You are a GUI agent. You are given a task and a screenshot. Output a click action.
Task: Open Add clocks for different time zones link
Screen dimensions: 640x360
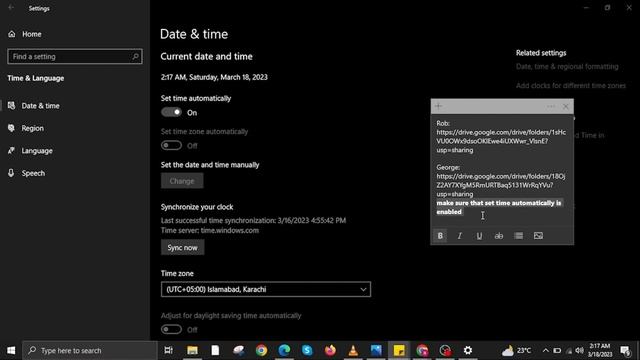(571, 86)
